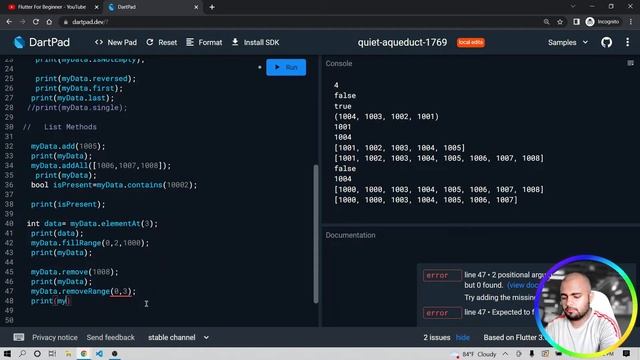Open Visual Studio Code from taskbar

pyautogui.click(x=99, y=353)
